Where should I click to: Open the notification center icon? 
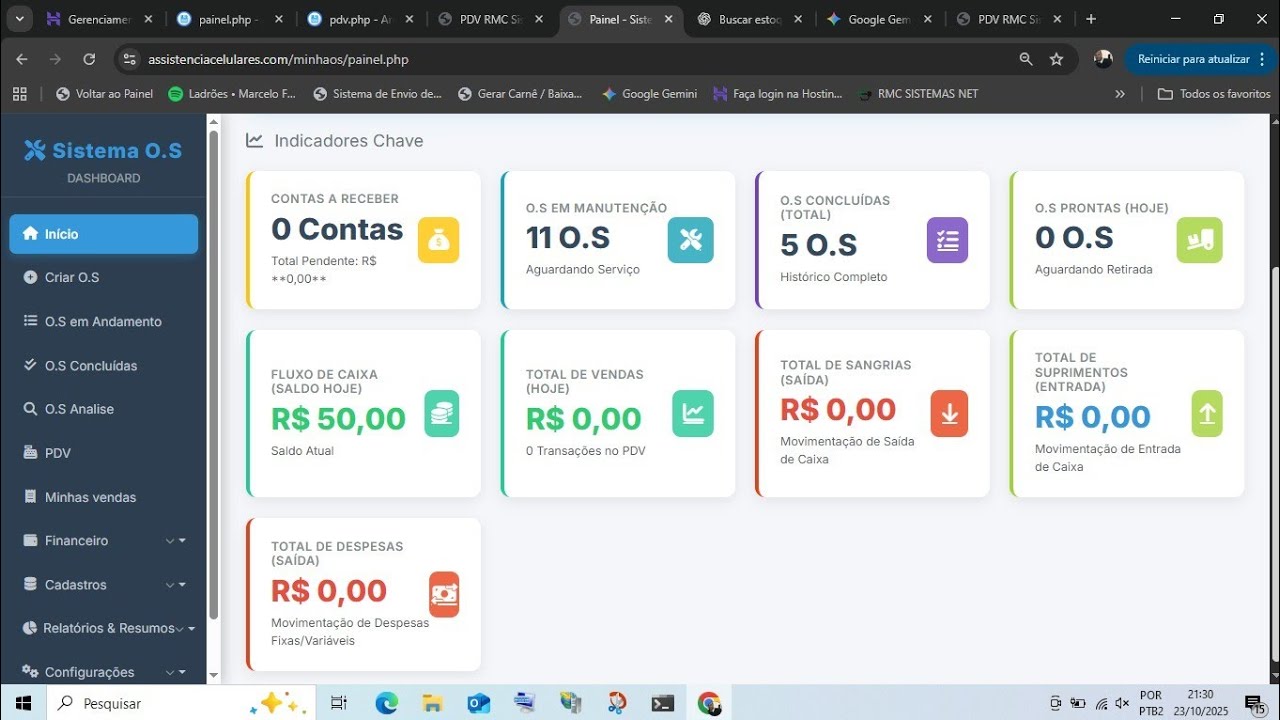coord(1255,703)
